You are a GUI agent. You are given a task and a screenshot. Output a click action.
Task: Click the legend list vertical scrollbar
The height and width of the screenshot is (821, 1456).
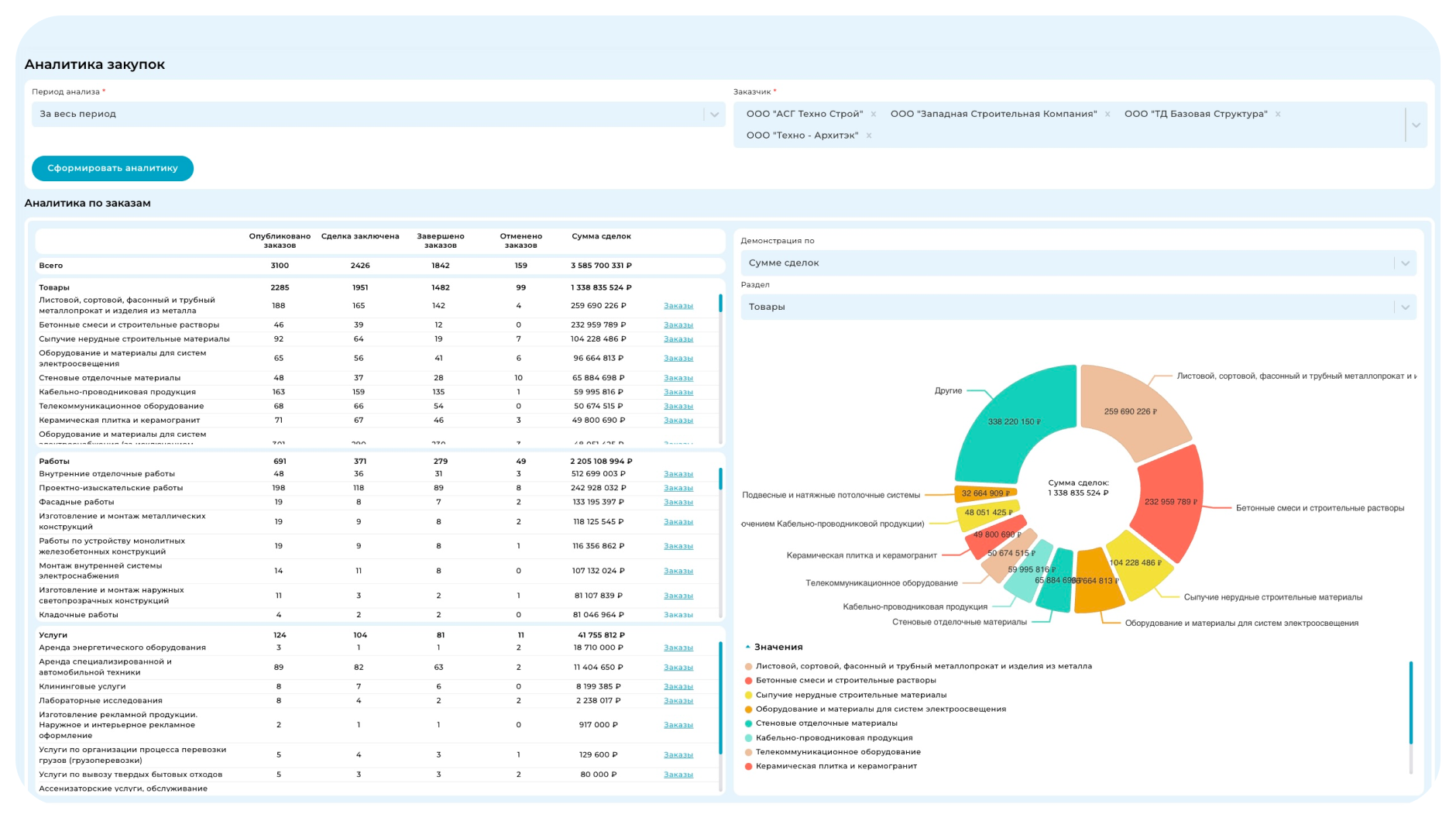1410,701
